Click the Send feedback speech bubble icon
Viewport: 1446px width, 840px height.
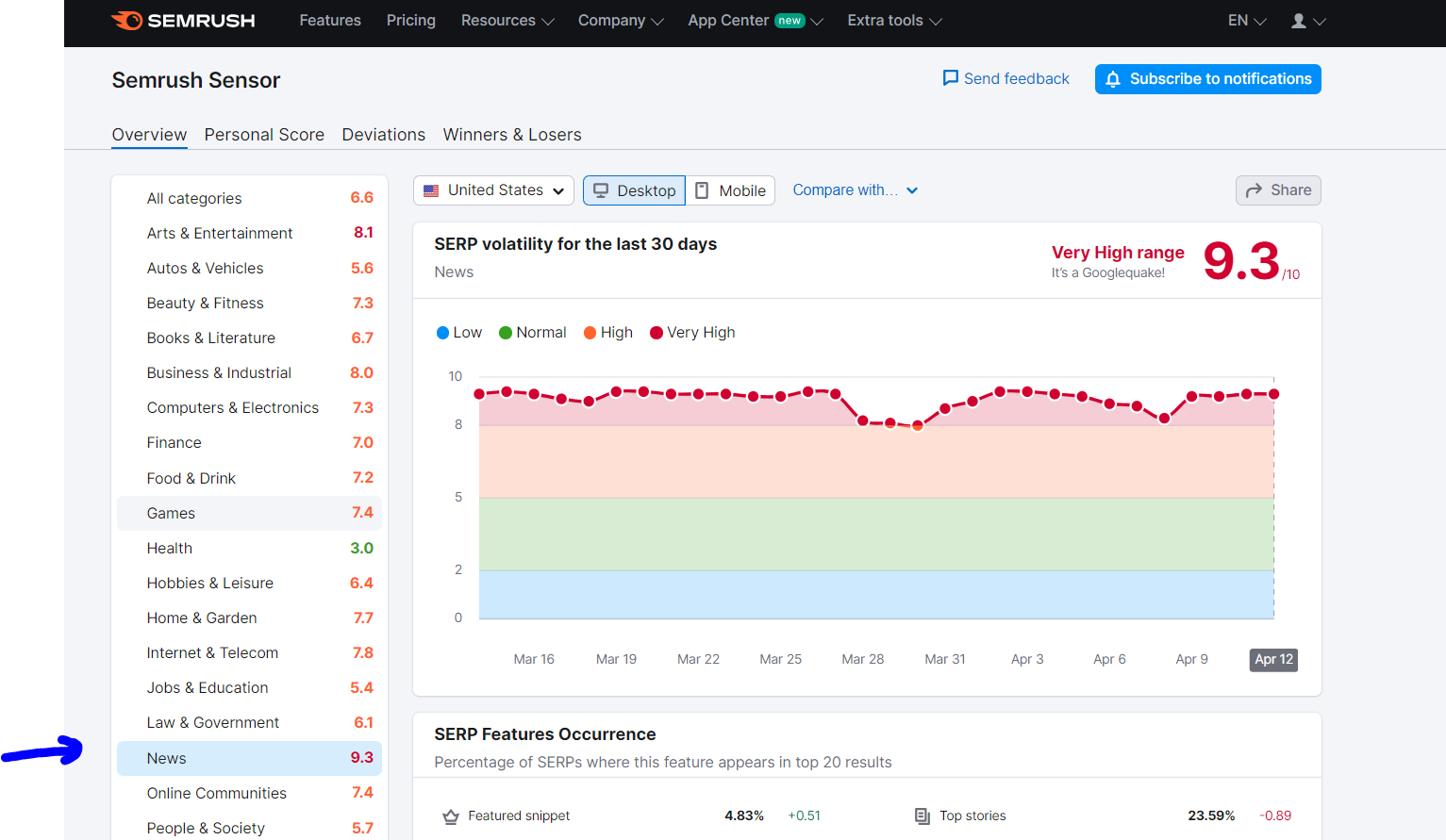point(951,78)
